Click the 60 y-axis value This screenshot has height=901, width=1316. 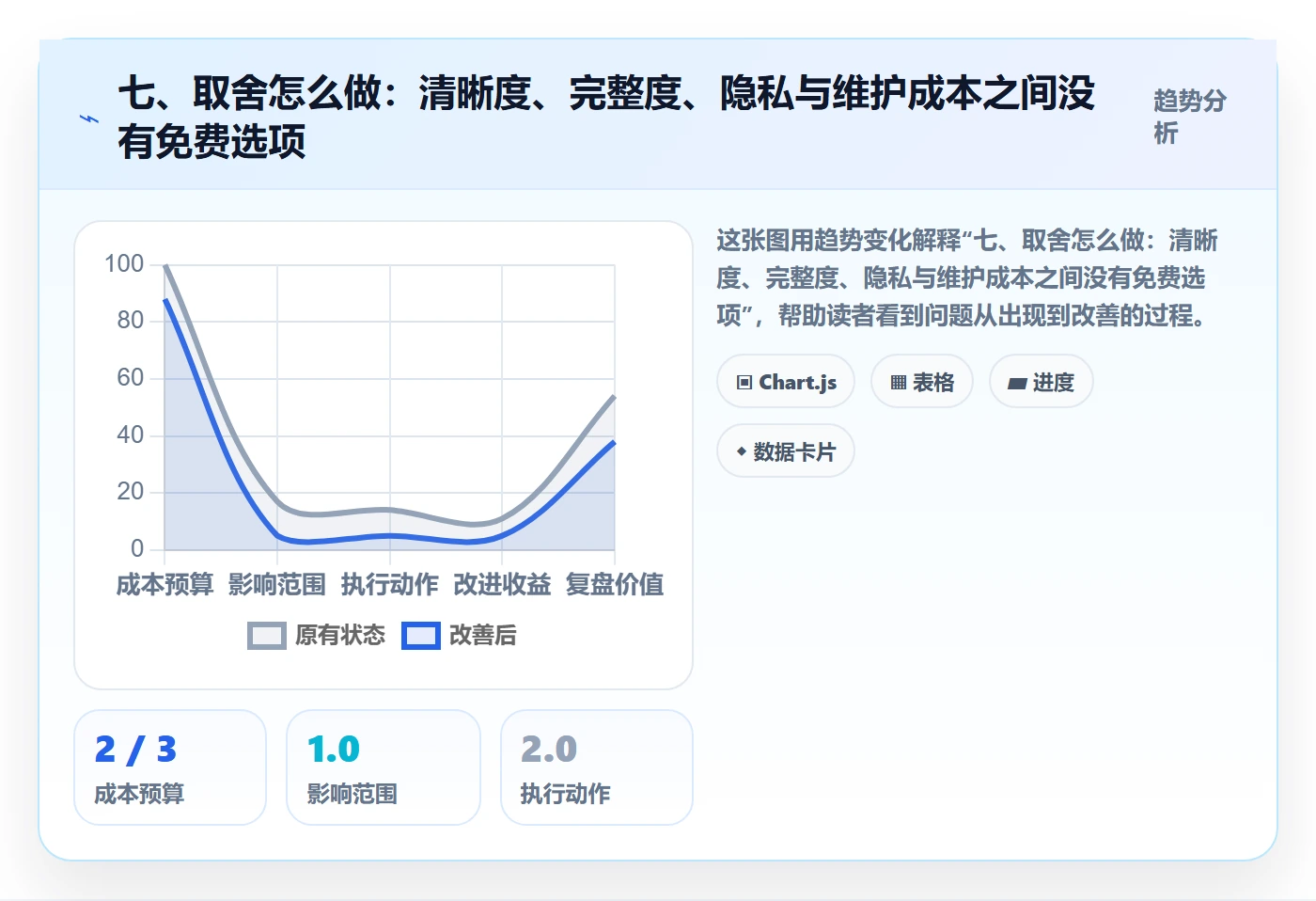(x=131, y=378)
